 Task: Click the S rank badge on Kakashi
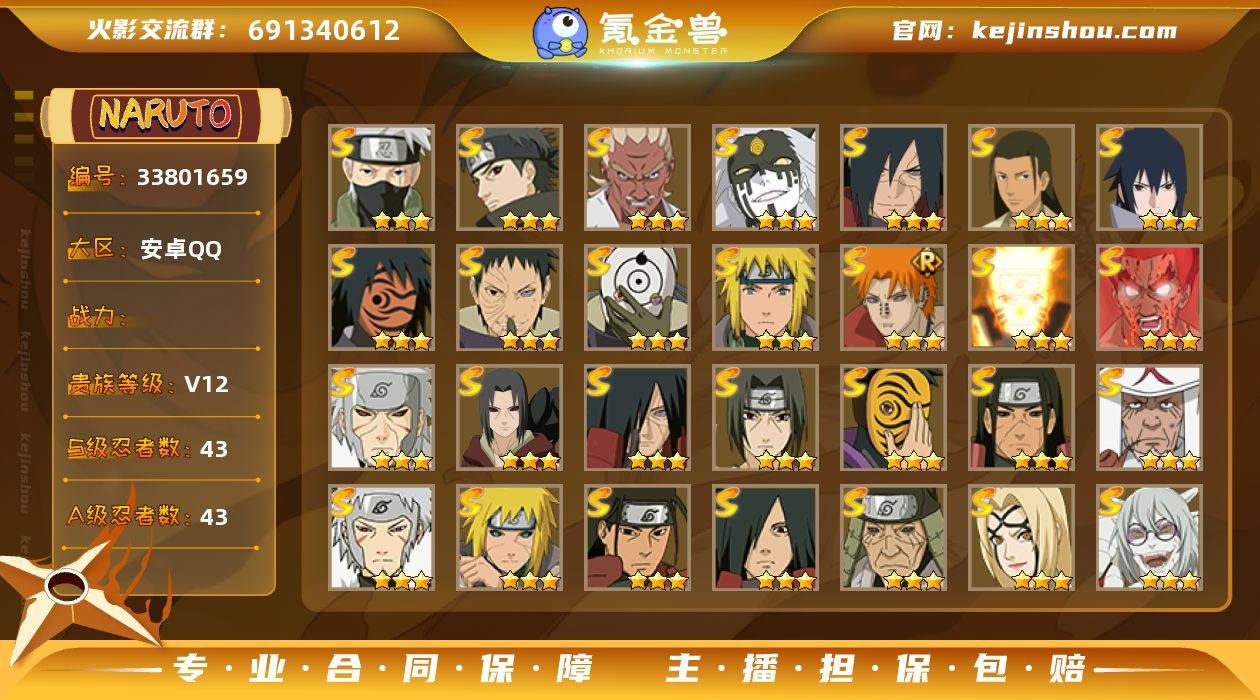point(343,142)
